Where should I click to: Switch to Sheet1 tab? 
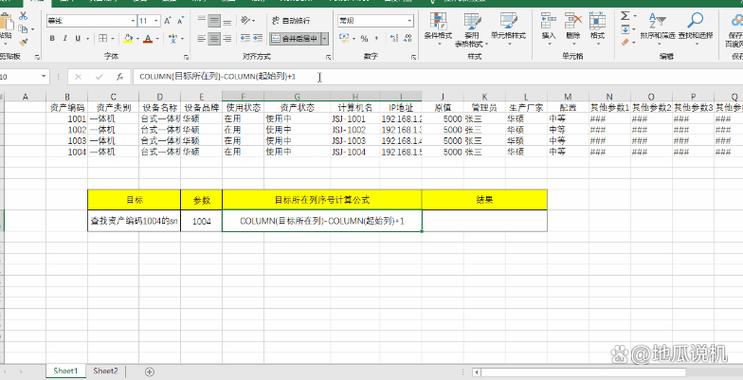point(65,371)
